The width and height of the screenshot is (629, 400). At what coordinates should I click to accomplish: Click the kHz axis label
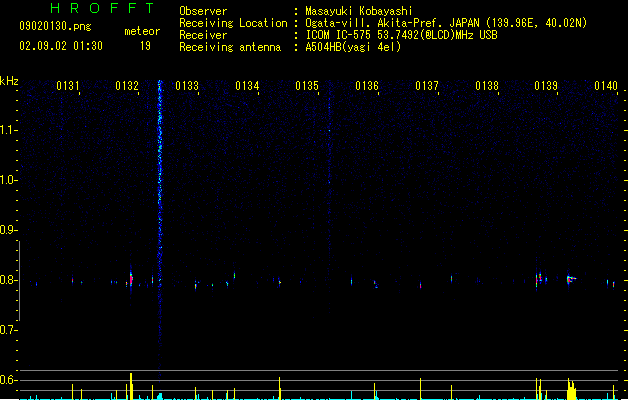click(9, 81)
